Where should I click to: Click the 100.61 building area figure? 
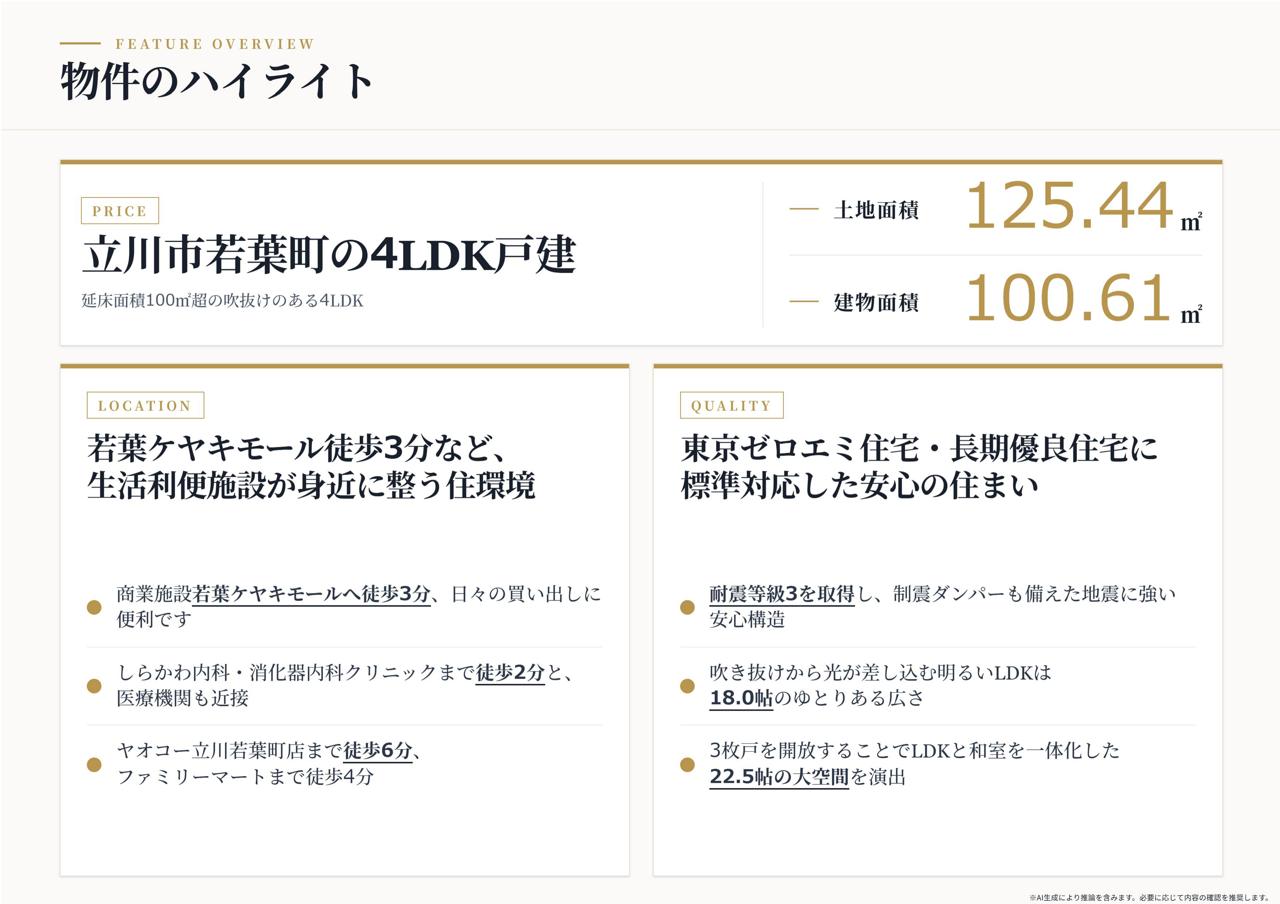(x=1067, y=298)
